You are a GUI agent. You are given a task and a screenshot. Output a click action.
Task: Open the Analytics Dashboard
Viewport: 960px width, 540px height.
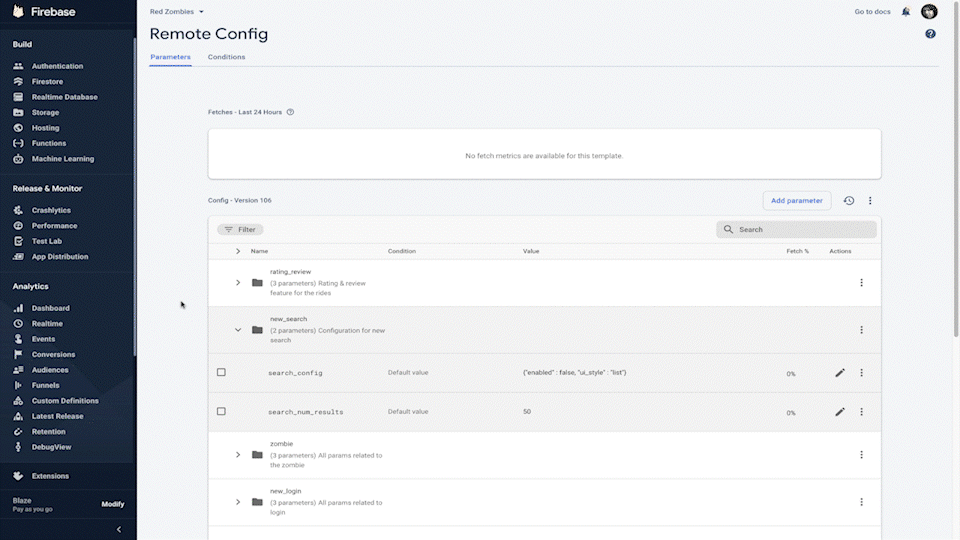(50, 308)
